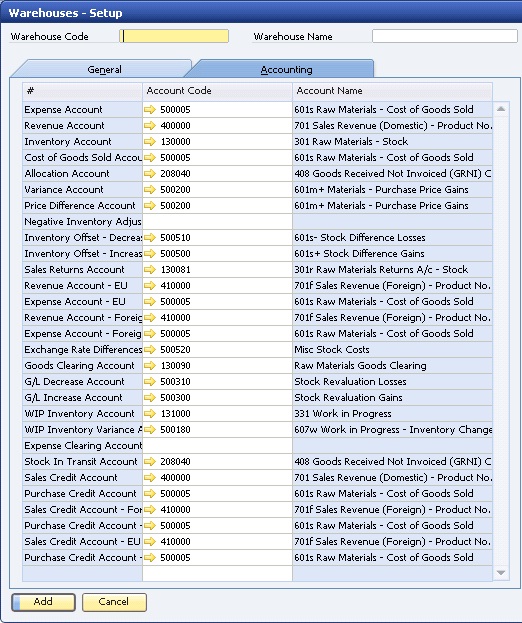522x623 pixels.
Task: Click '301r Raw Materials Returns A/c - Stock'
Action: click(381, 269)
